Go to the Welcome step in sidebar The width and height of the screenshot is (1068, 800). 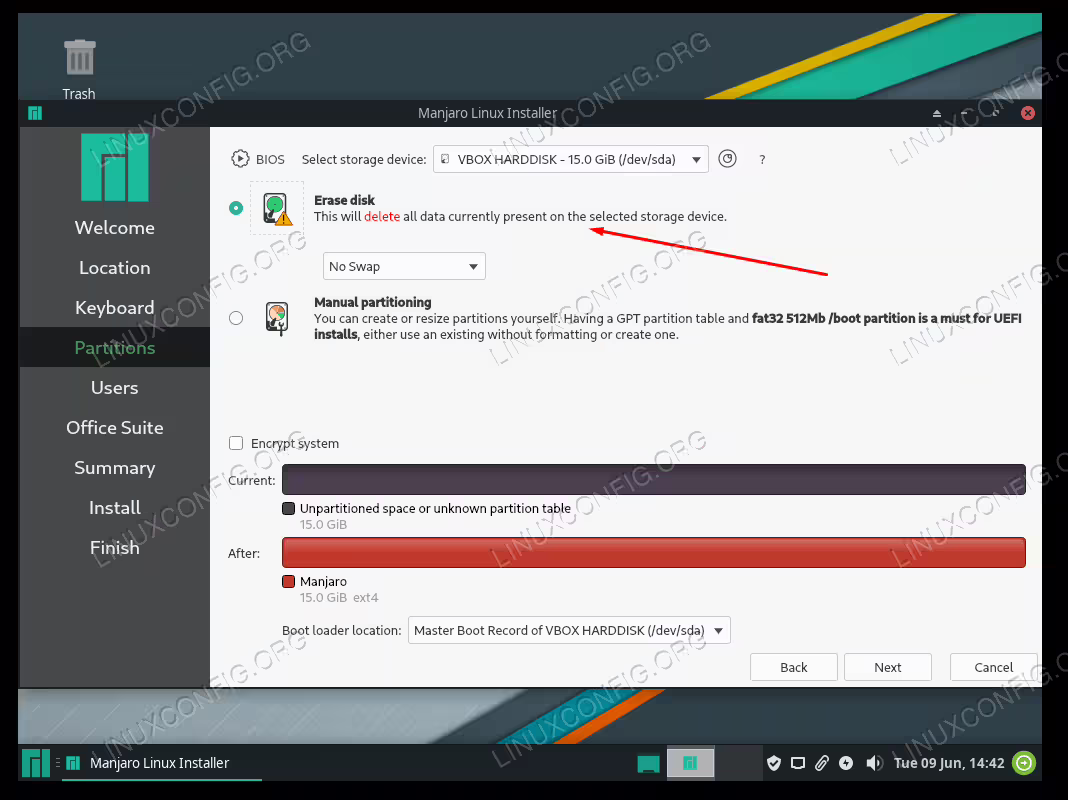pos(114,227)
